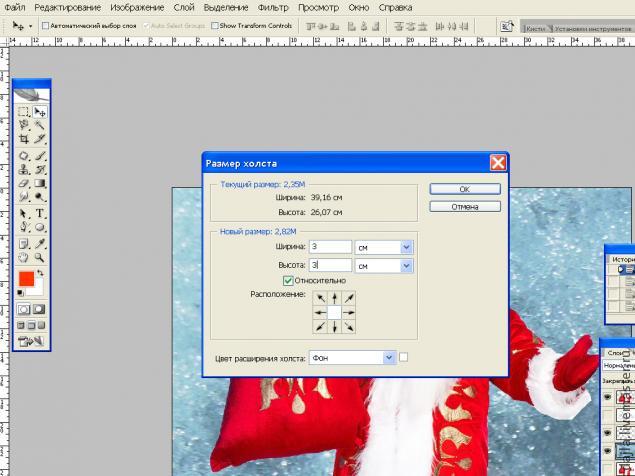Toggle Автоматический выбор слоя checkbox
The height and width of the screenshot is (476, 635).
point(46,25)
